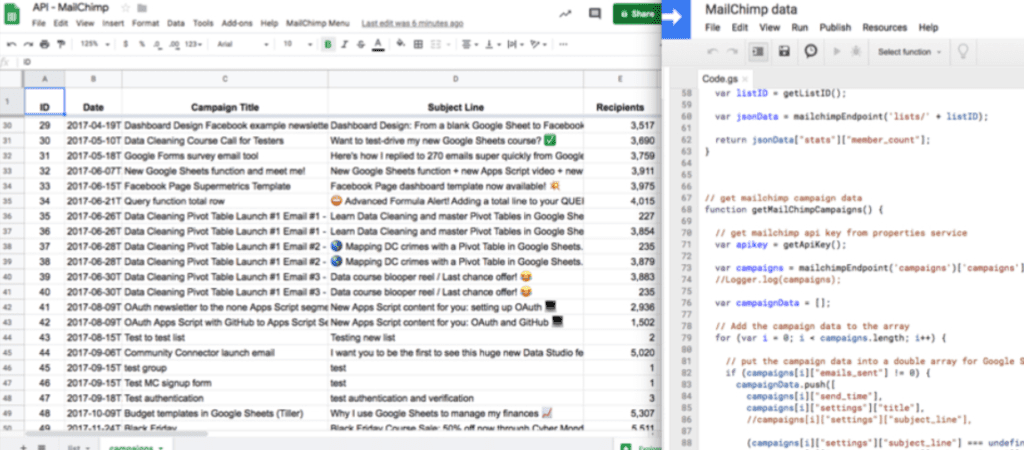
Task: Open the fill color picker
Action: 401,44
